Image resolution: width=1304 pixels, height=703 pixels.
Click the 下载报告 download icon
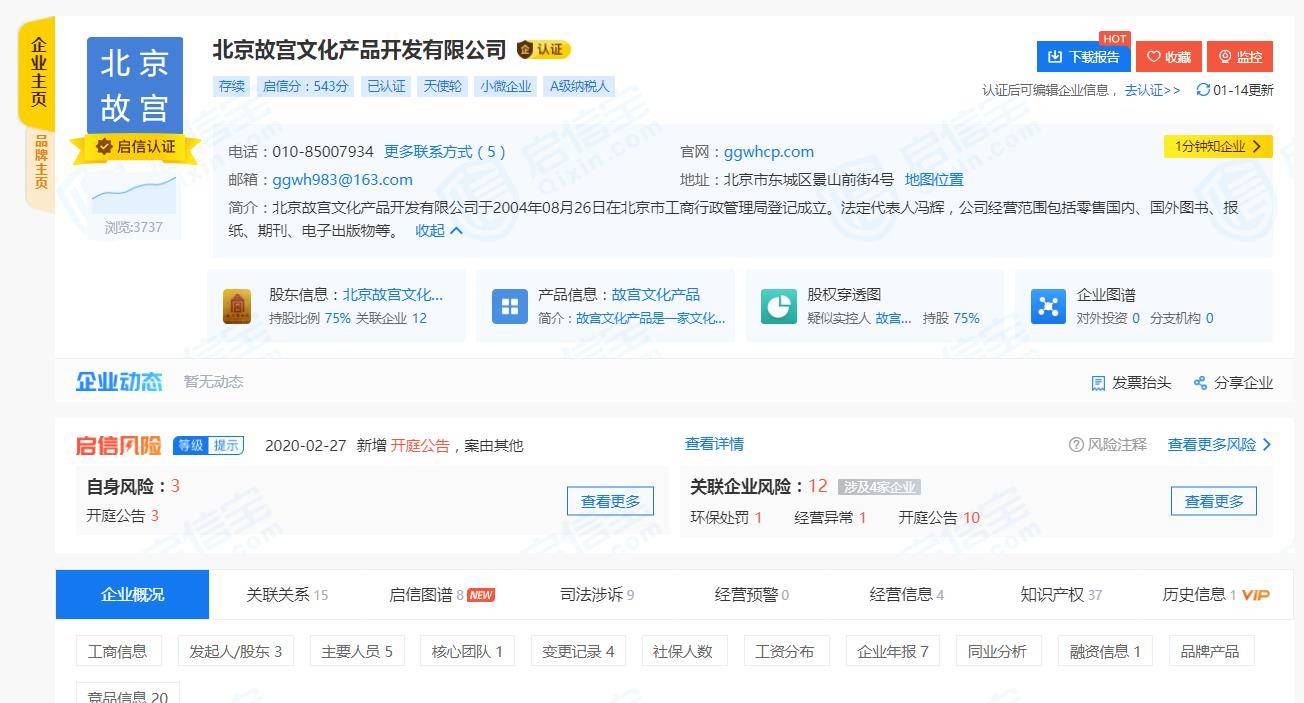pyautogui.click(x=1054, y=57)
